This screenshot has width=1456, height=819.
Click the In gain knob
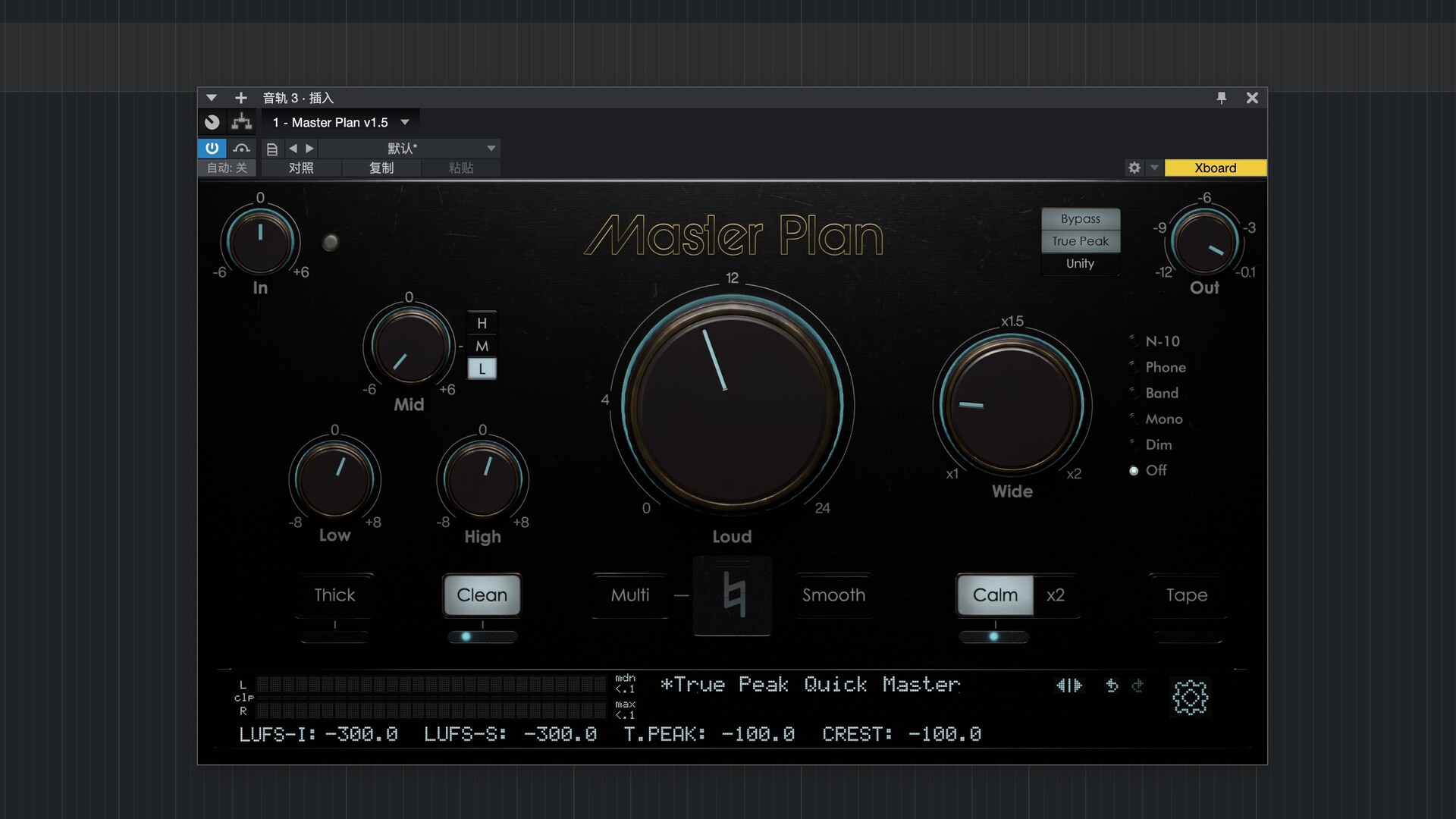260,242
